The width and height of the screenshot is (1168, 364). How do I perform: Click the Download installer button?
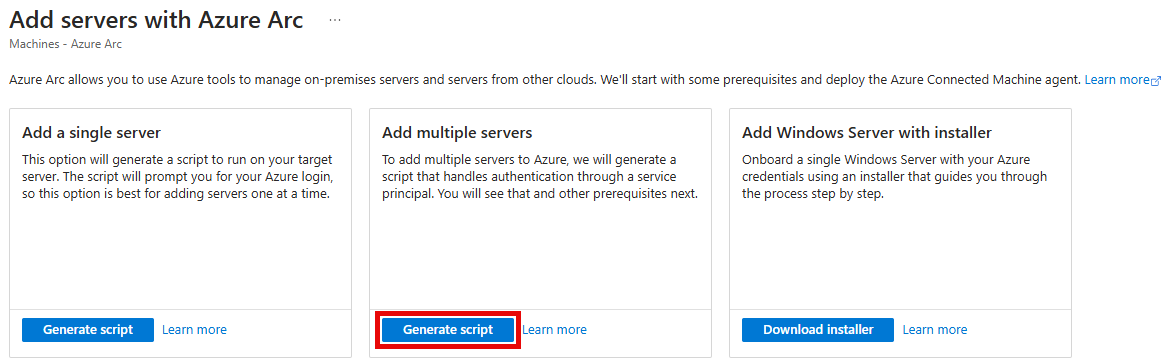818,330
